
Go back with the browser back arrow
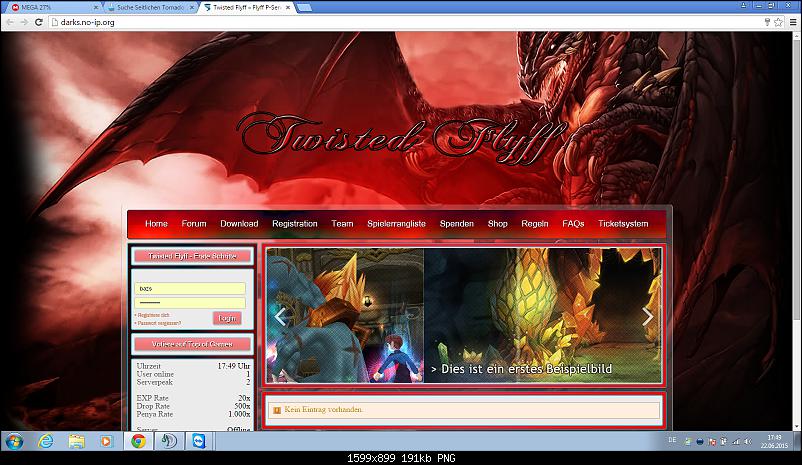click(x=10, y=22)
